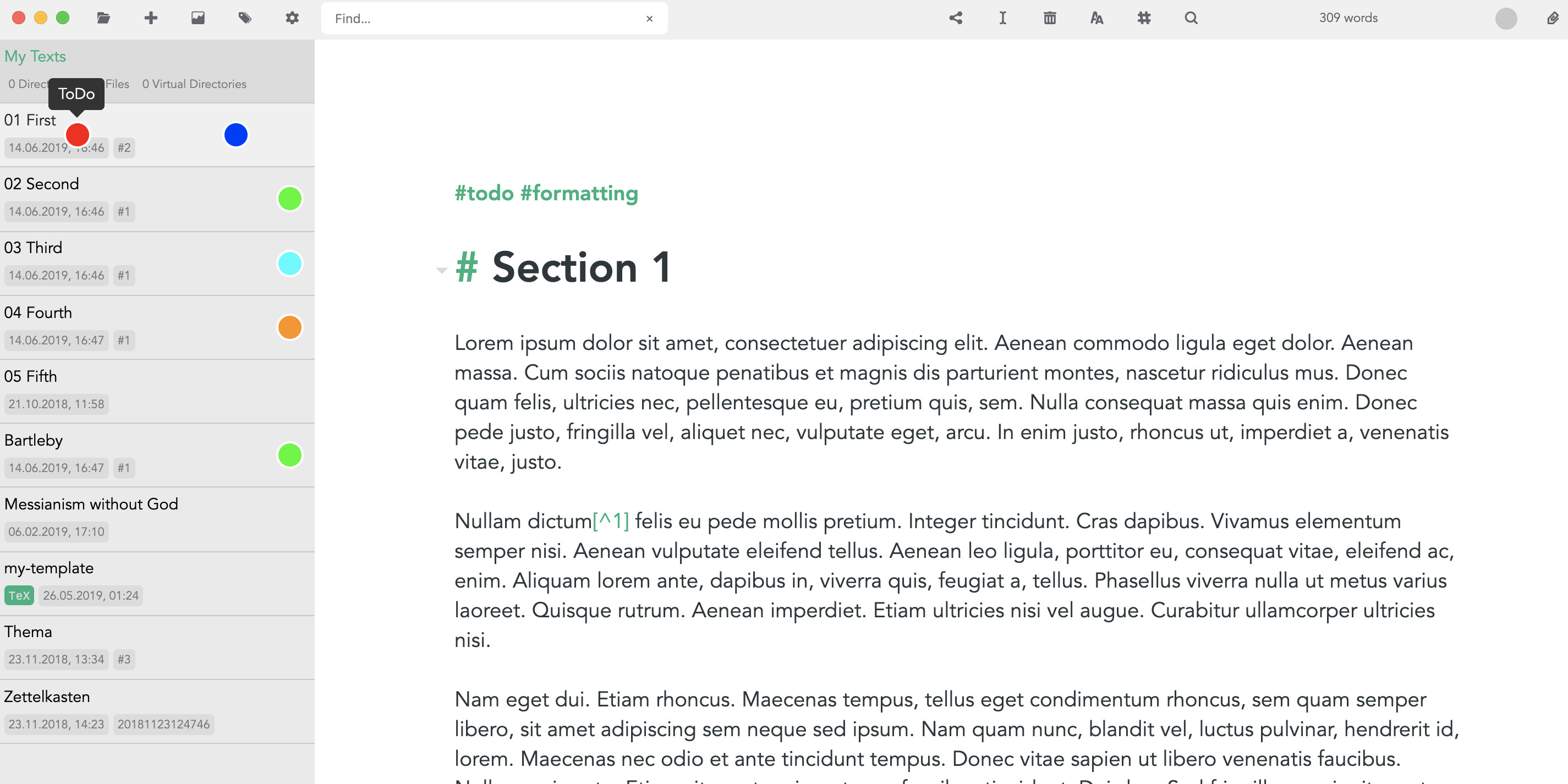Open preferences gear icon

pyautogui.click(x=292, y=18)
